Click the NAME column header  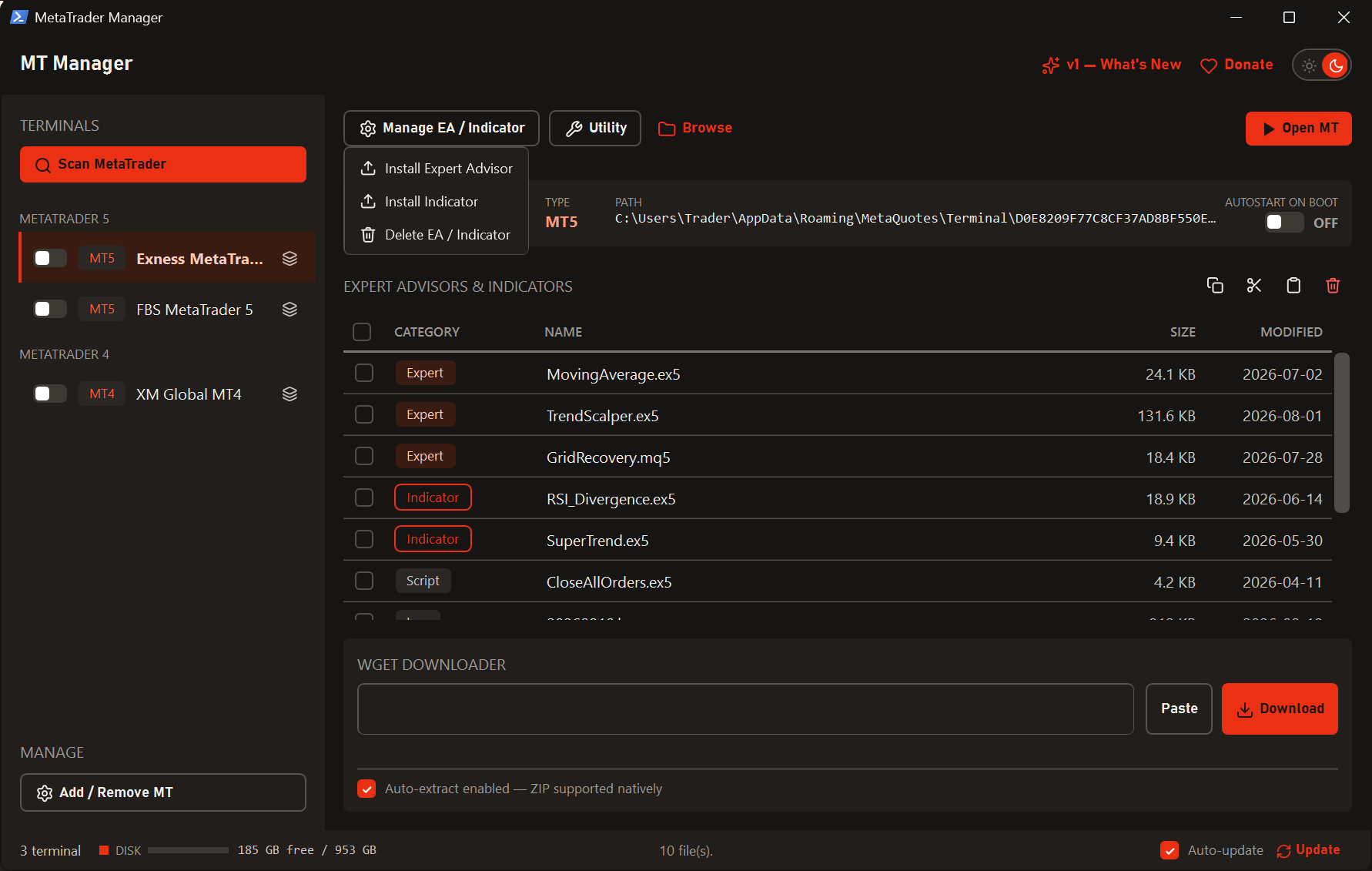pos(563,332)
